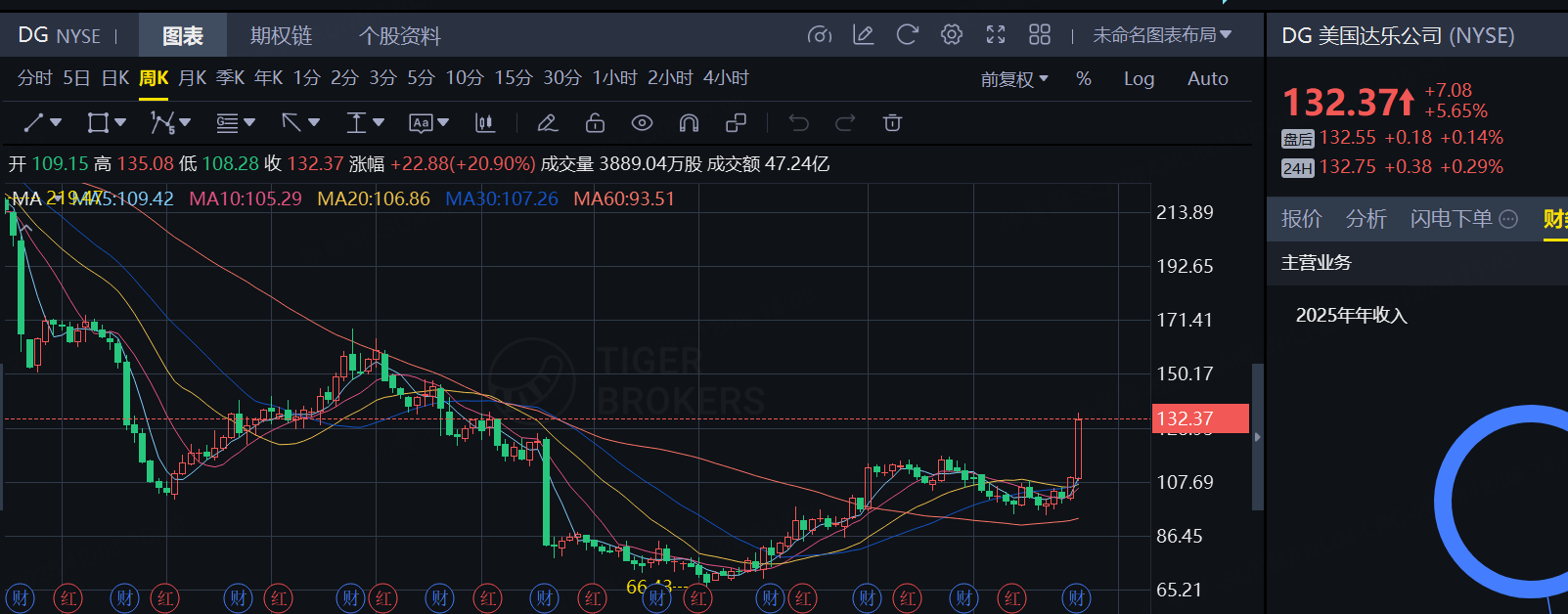1568x614 pixels.
Task: Open the 前复权 adjustment dropdown
Action: (1014, 79)
